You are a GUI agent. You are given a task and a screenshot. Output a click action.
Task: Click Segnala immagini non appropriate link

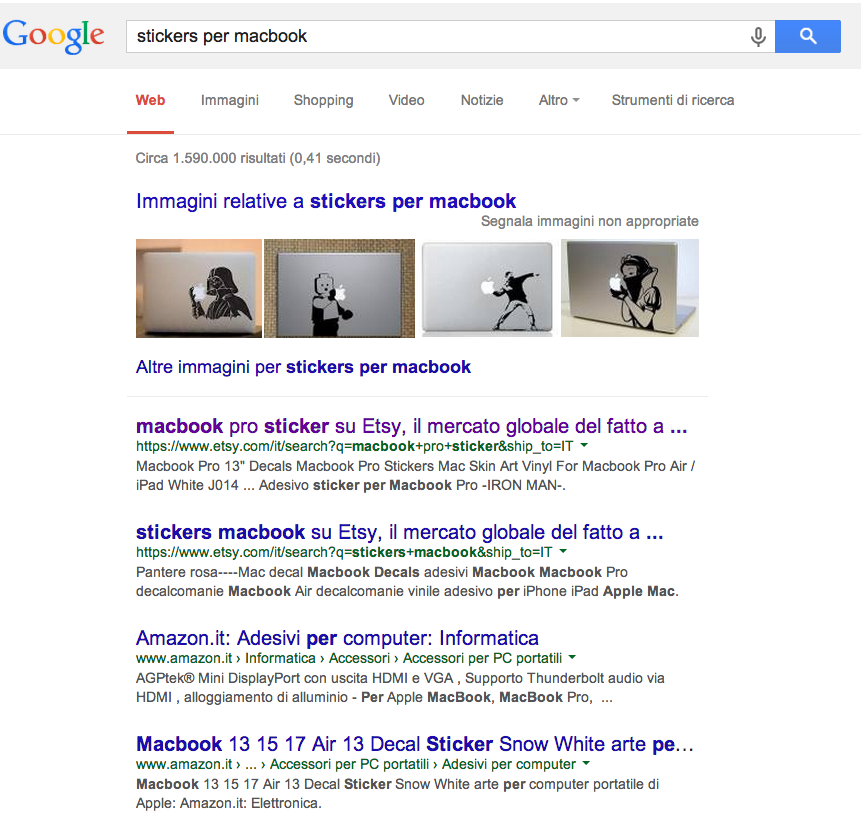coord(590,221)
